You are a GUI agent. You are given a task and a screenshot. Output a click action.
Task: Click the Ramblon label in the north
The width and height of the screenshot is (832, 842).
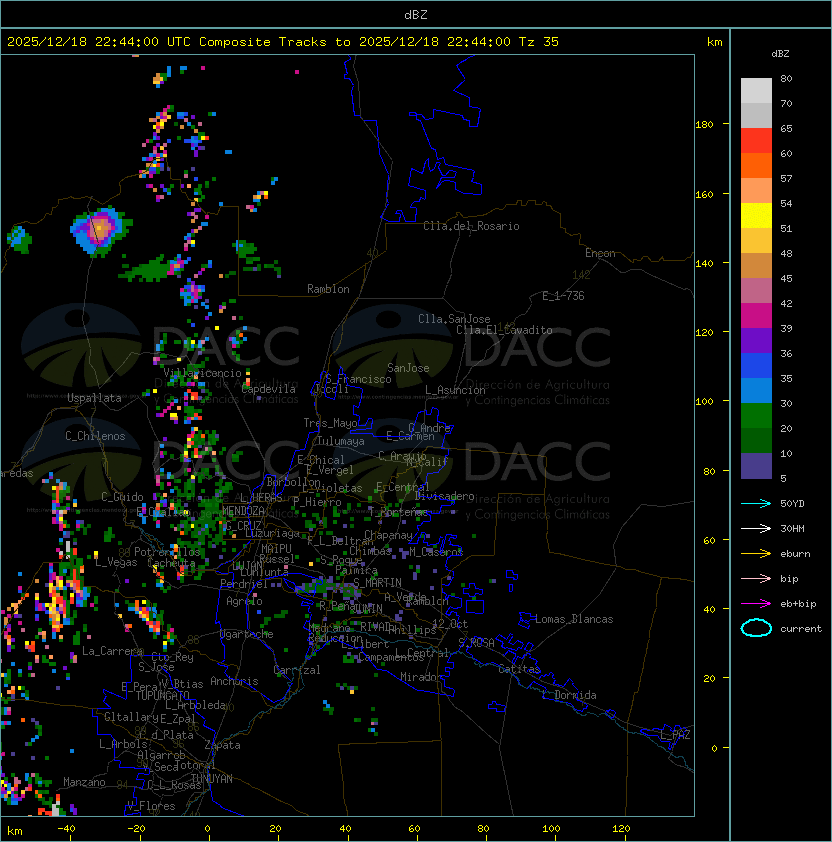click(x=328, y=289)
